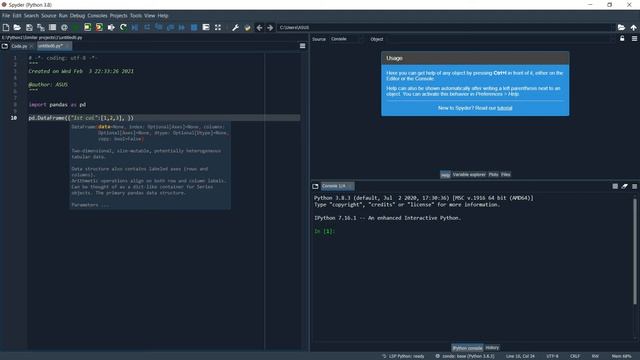This screenshot has width=640, height=360.
Task: Open the Help menu
Action: 163,16
